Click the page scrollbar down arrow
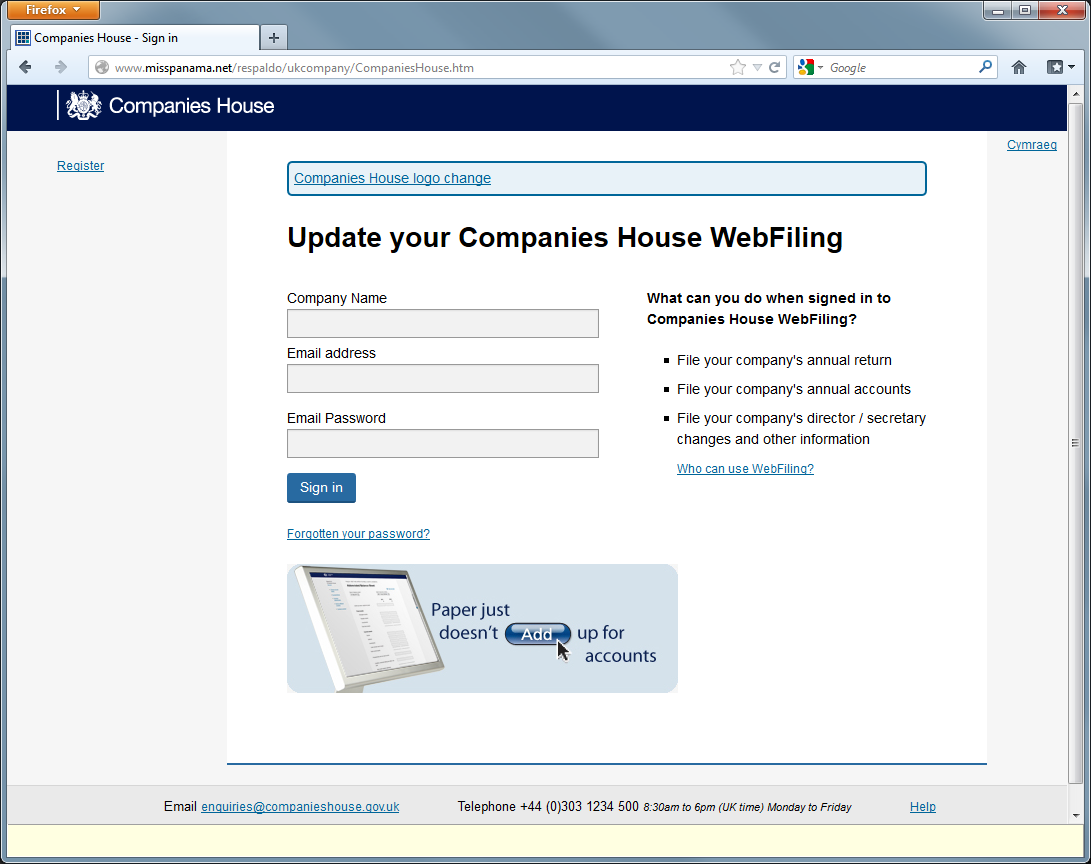The height and width of the screenshot is (864, 1091). point(1076,815)
